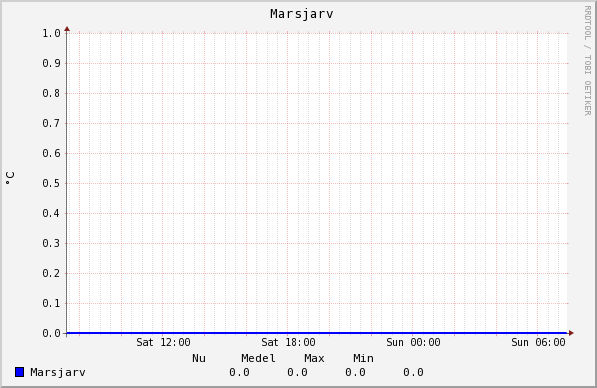The height and width of the screenshot is (388, 597).
Task: Click the Sun 06:00 time axis label
Action: click(x=538, y=342)
